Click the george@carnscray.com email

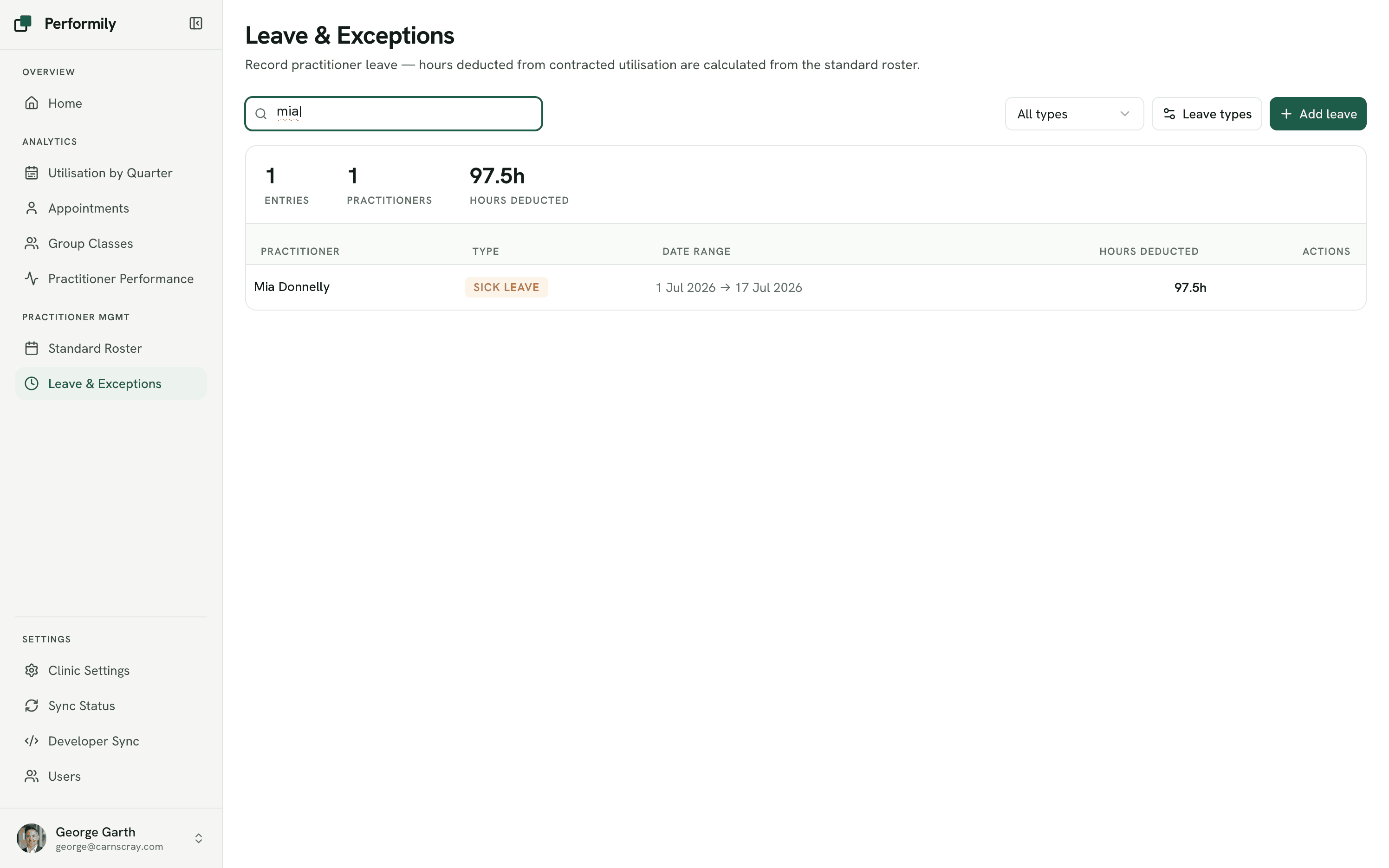click(109, 847)
